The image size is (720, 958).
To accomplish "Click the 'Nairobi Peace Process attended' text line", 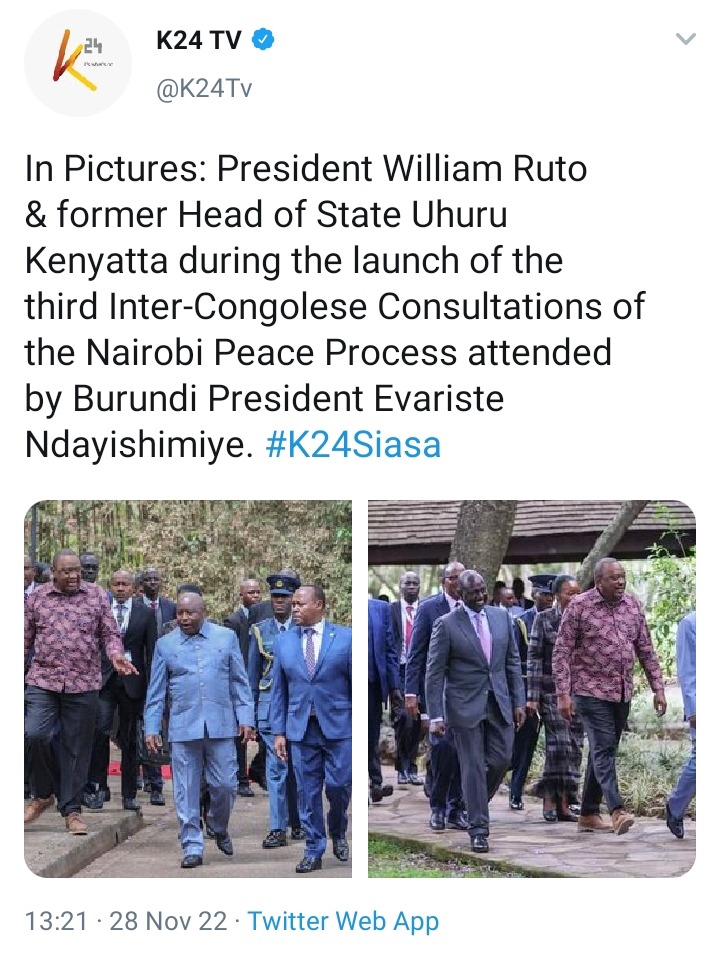I will (348, 353).
